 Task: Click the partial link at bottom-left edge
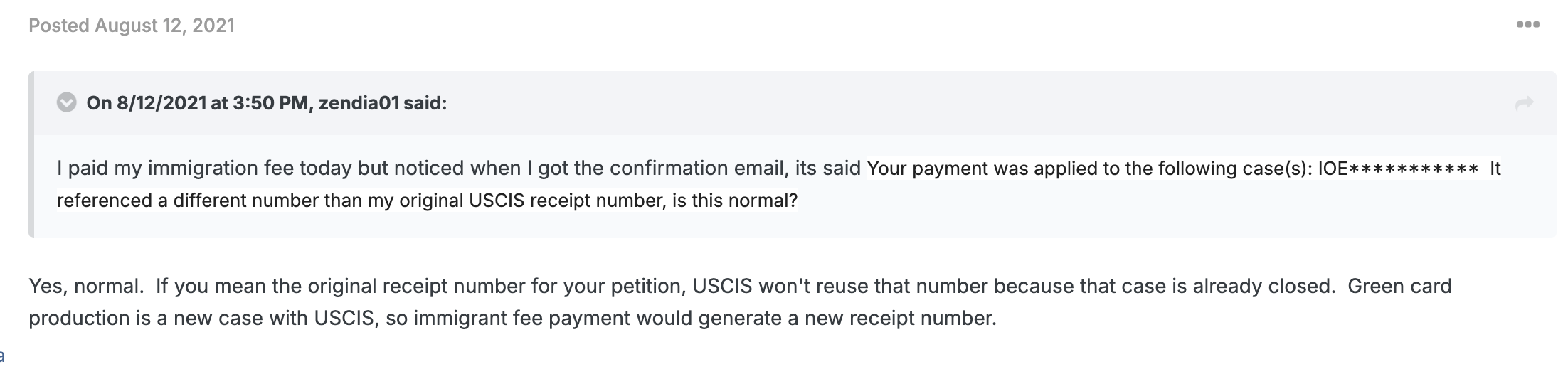(x=2, y=356)
